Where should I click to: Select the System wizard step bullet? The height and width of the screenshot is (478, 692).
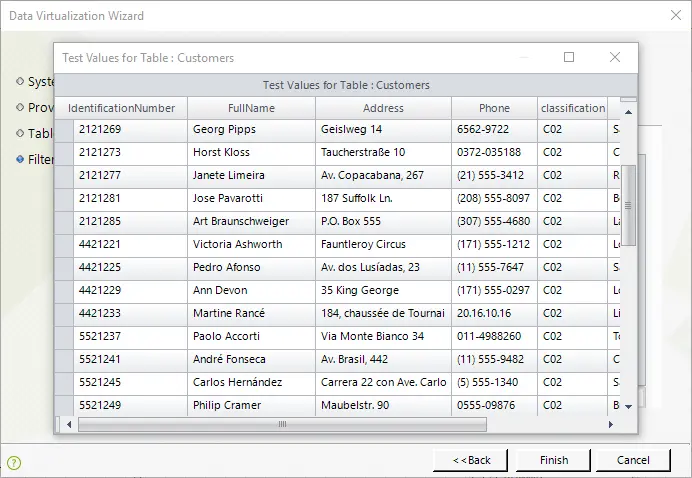click(x=20, y=81)
